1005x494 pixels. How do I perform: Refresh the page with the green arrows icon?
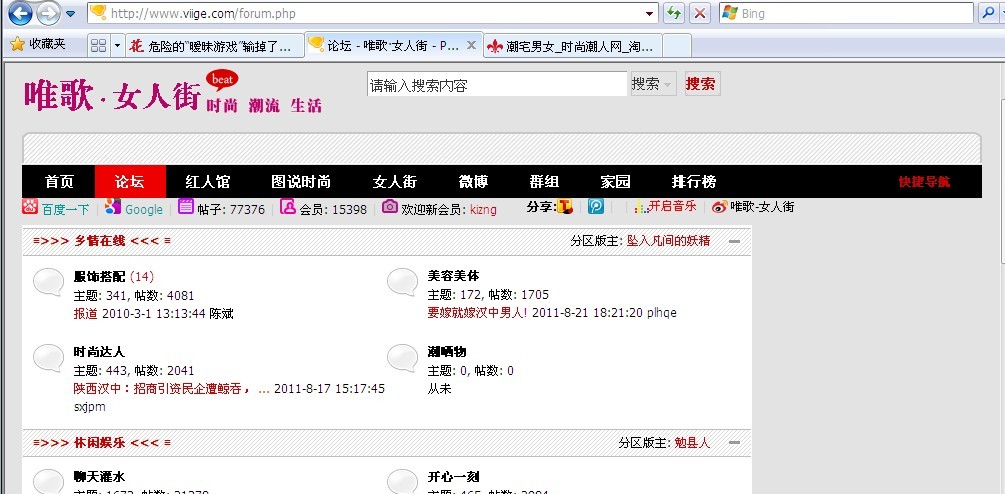pyautogui.click(x=673, y=13)
